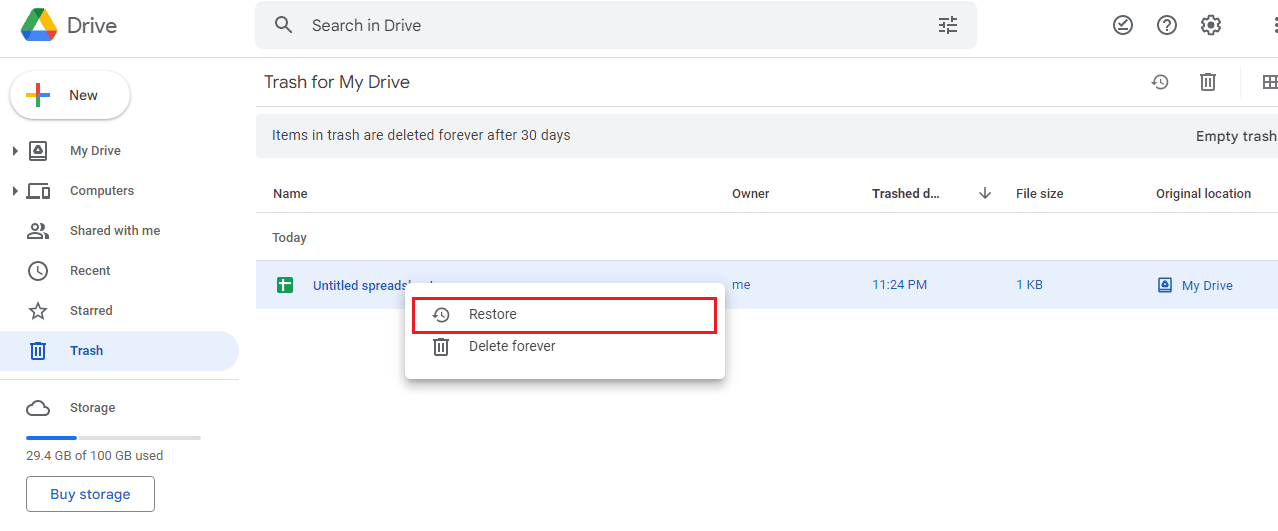Click the owner 'me' cell

pos(741,285)
